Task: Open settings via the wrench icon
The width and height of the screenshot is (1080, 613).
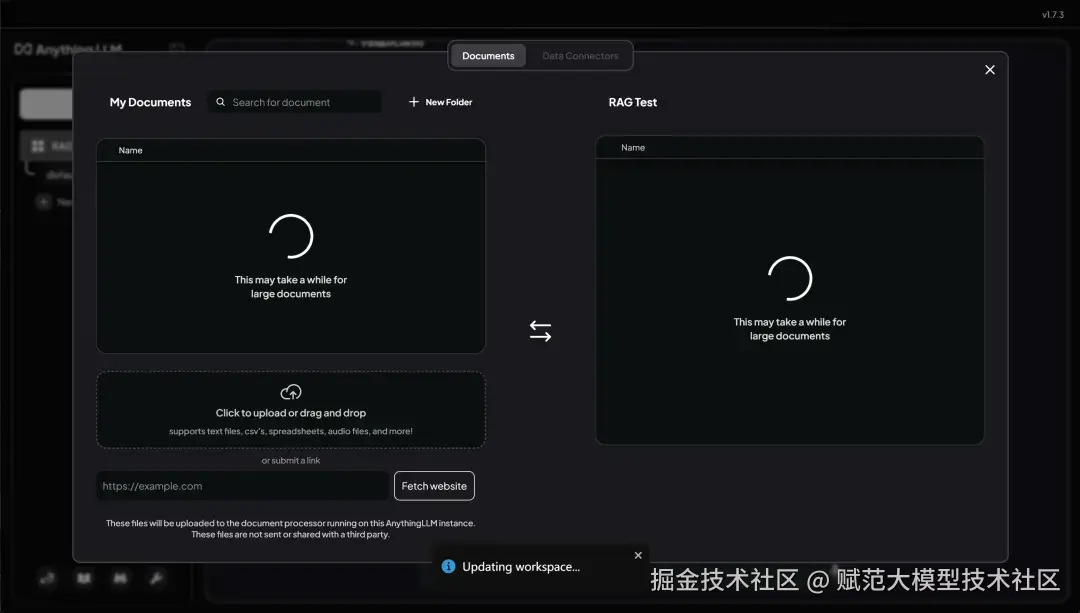Action: tap(157, 578)
